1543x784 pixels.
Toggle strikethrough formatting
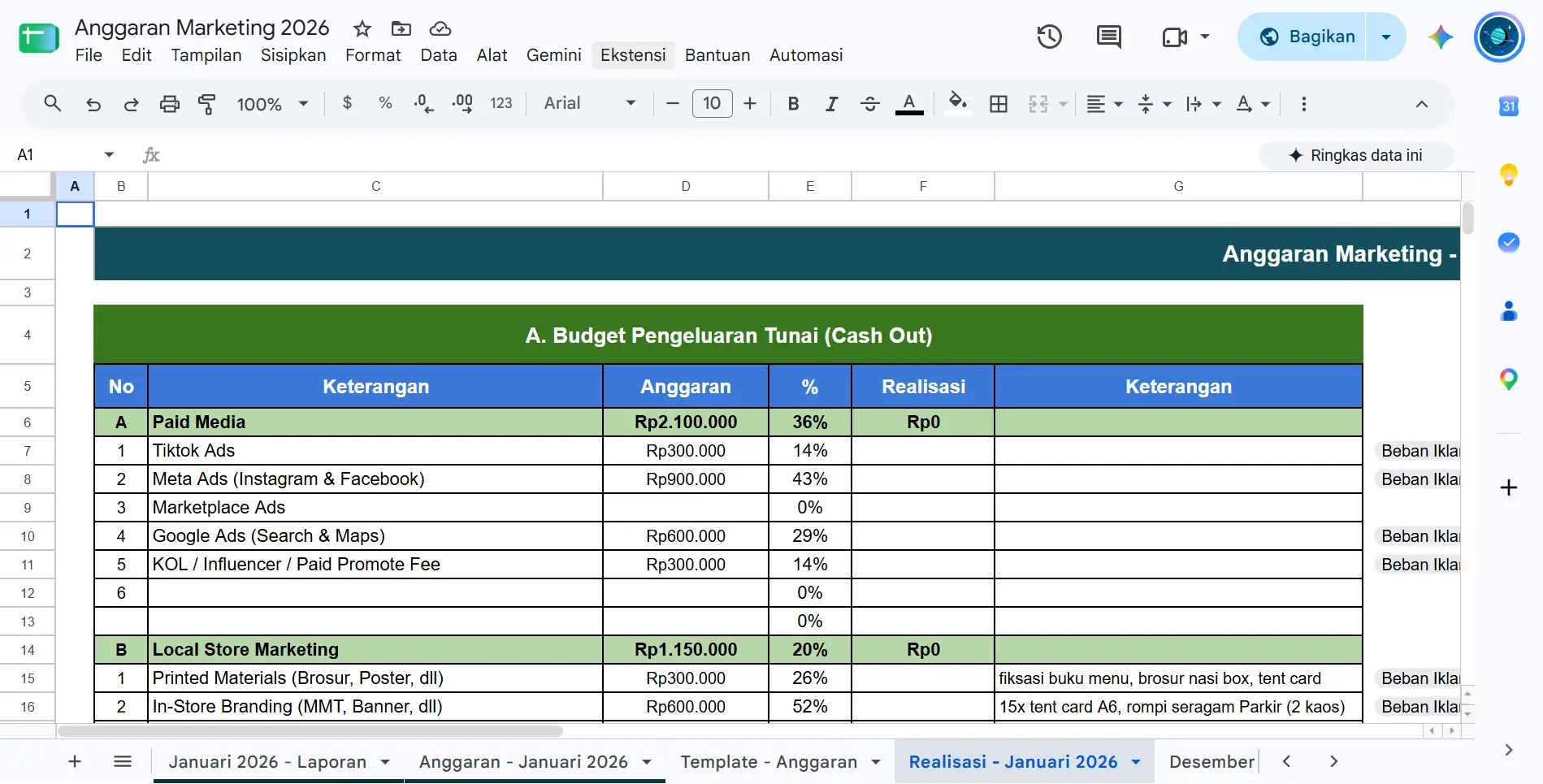coord(869,103)
